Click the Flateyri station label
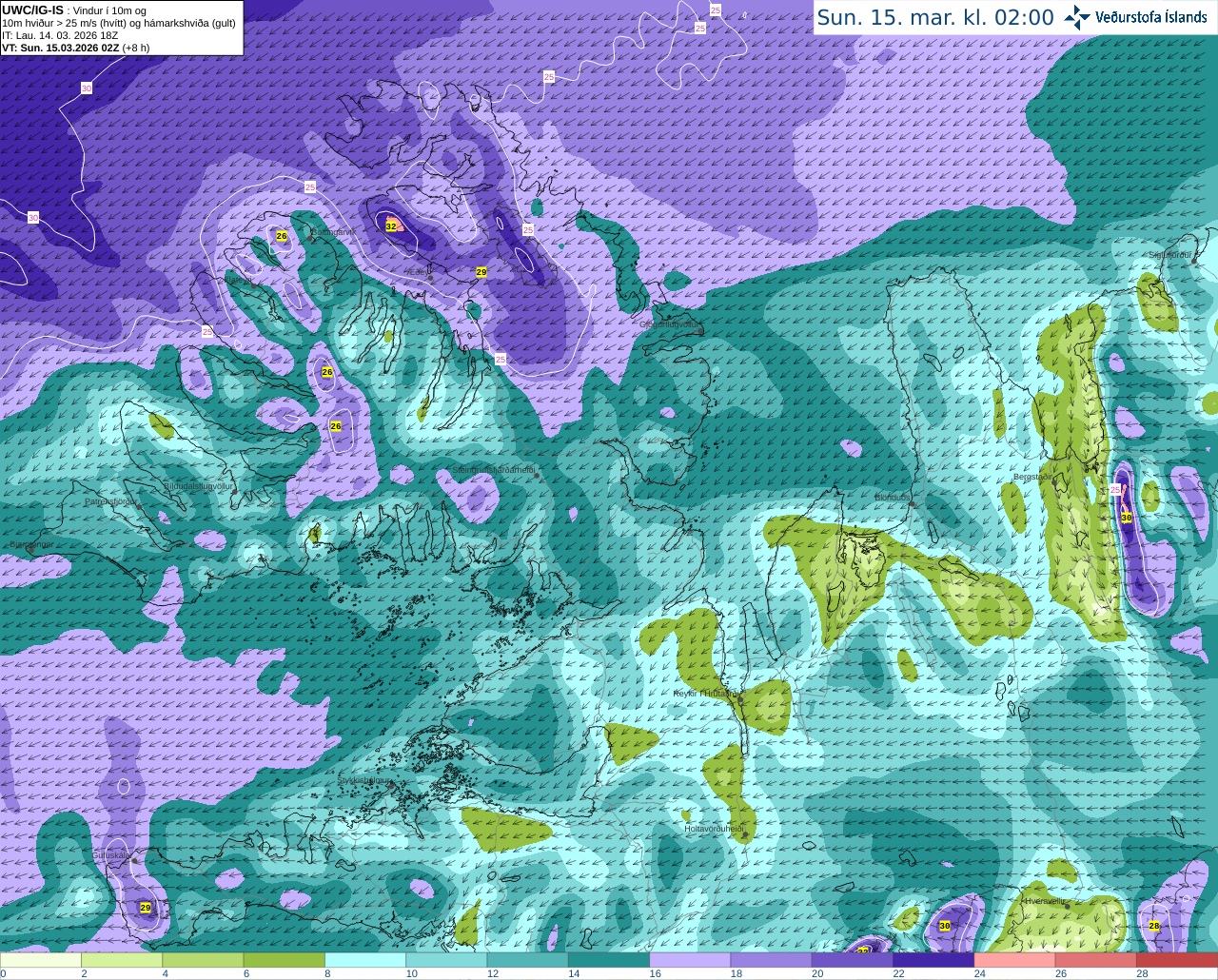 [x=238, y=281]
